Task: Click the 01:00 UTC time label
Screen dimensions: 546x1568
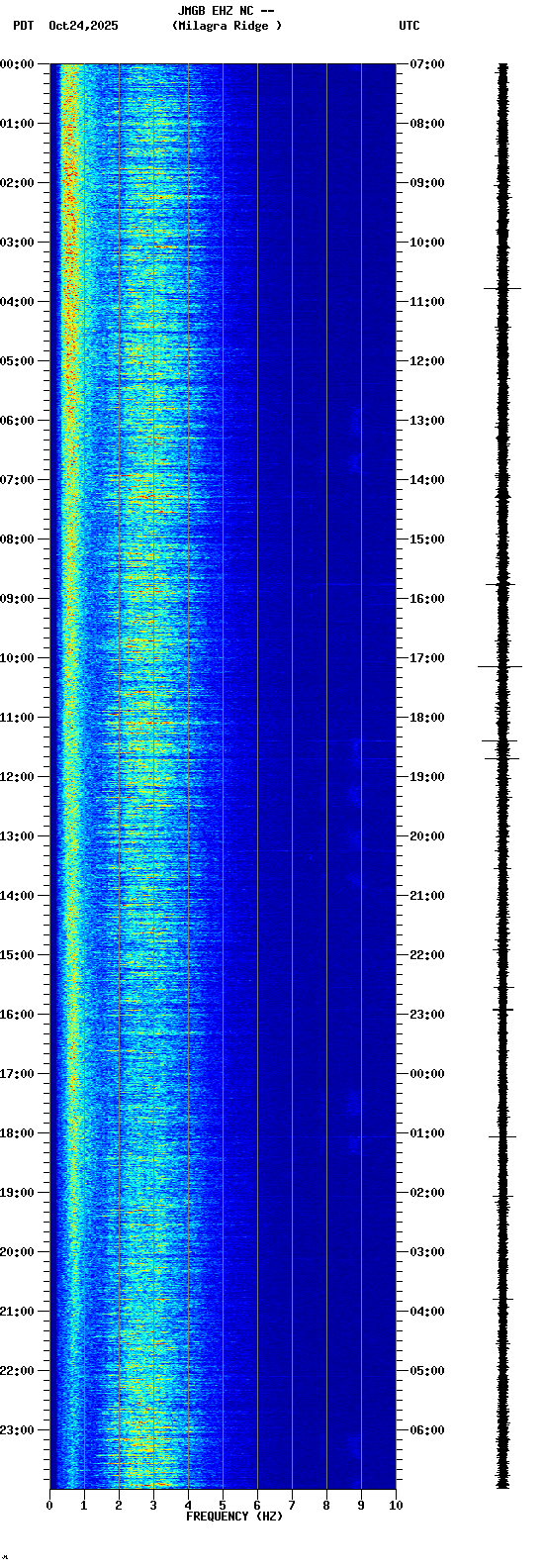Action: 427,1133
